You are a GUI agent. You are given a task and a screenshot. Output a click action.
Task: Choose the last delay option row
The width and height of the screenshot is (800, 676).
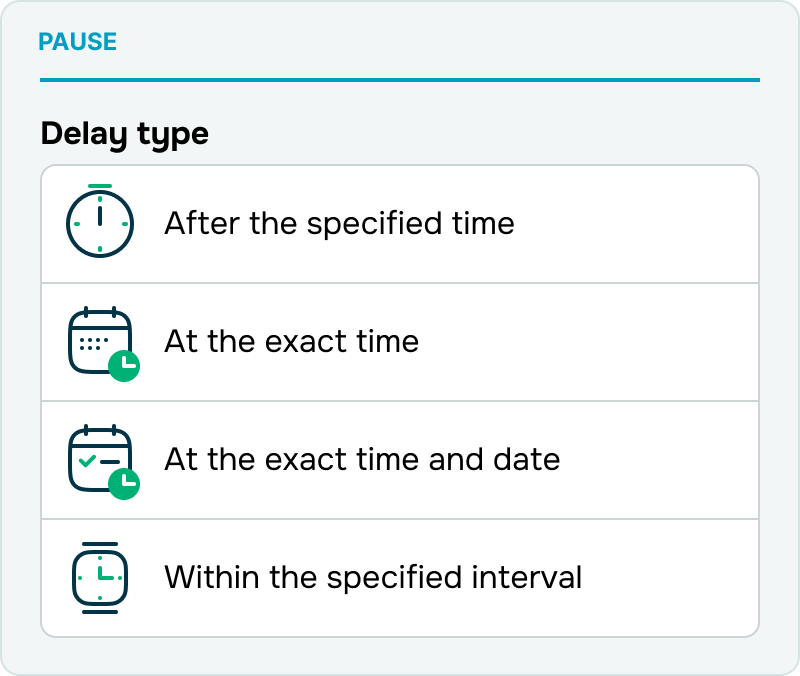(x=400, y=578)
